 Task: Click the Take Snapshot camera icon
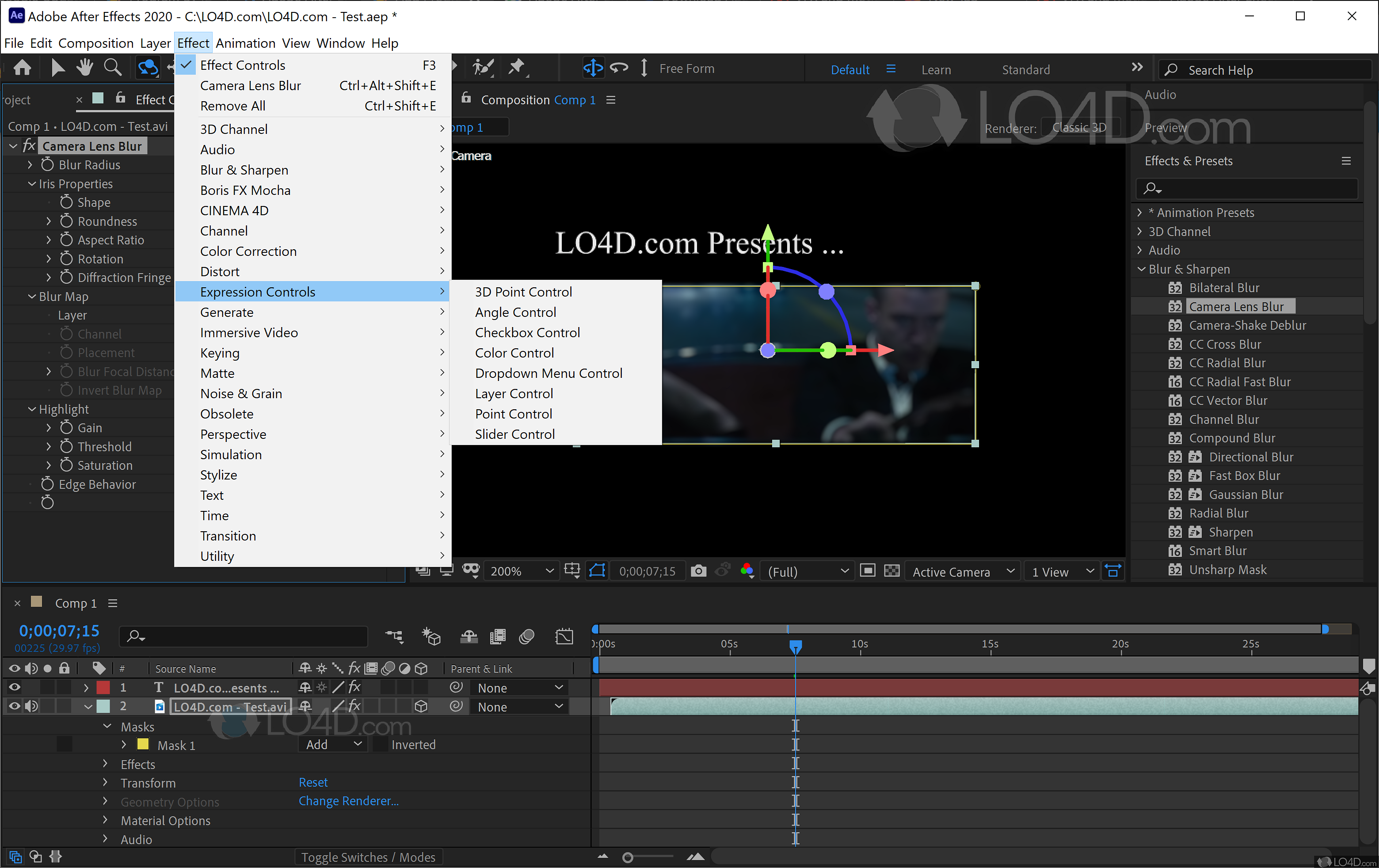(x=698, y=571)
